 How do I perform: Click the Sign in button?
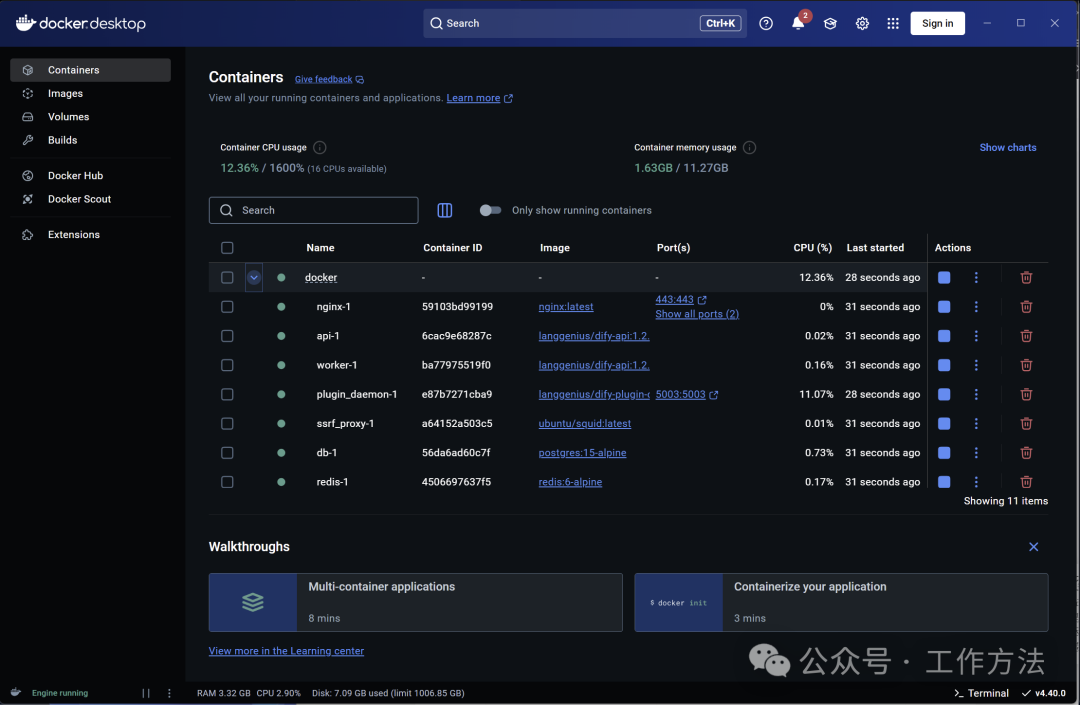937,23
